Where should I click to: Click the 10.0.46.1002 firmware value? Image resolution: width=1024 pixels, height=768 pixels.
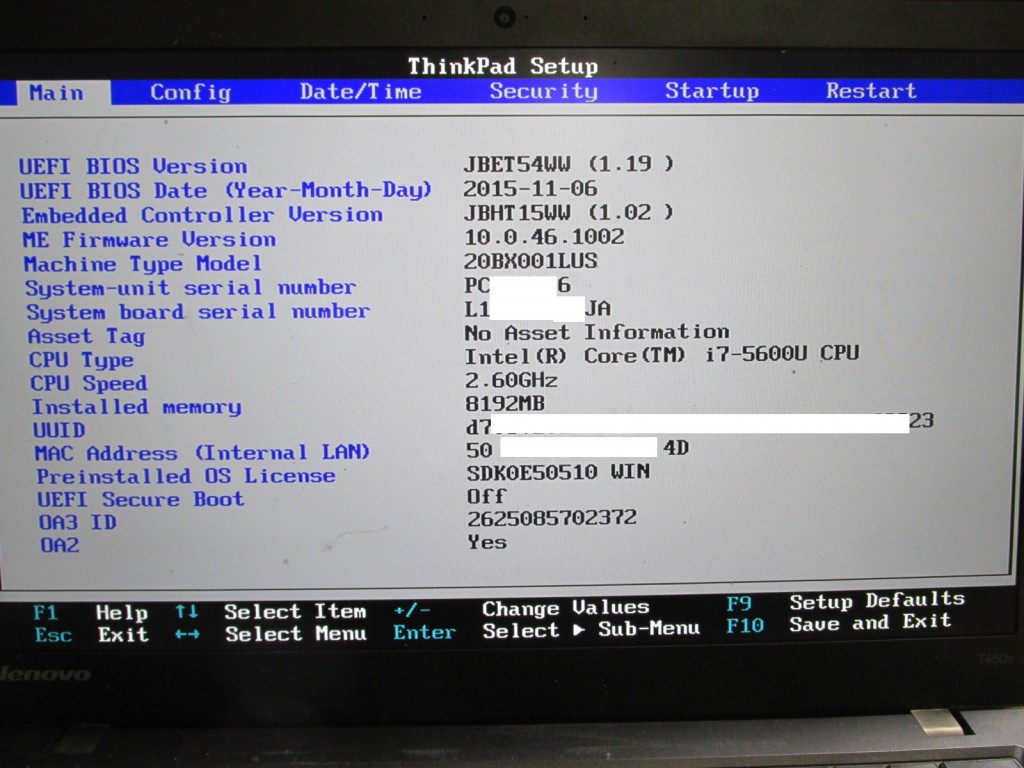click(544, 236)
